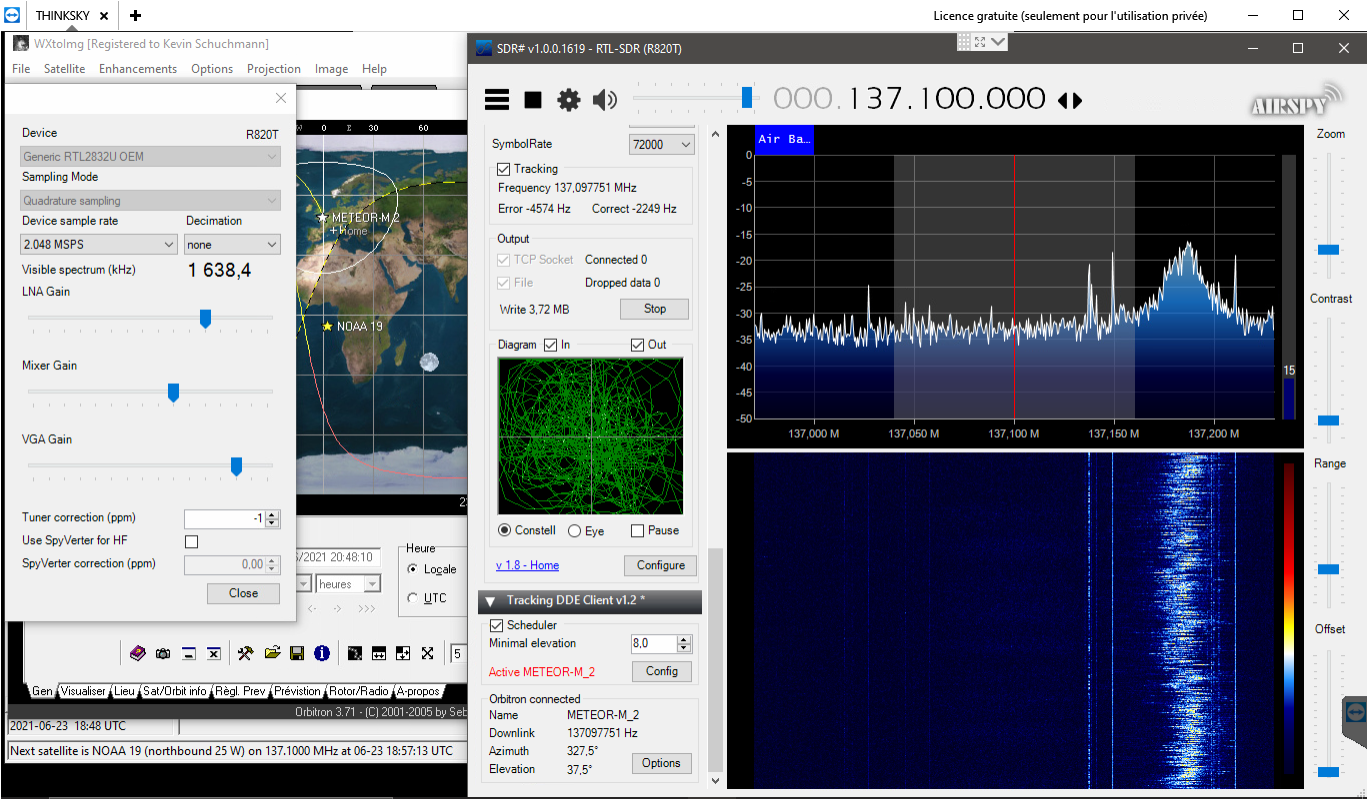Adjust the SDR# volume slider

pyautogui.click(x=746, y=97)
